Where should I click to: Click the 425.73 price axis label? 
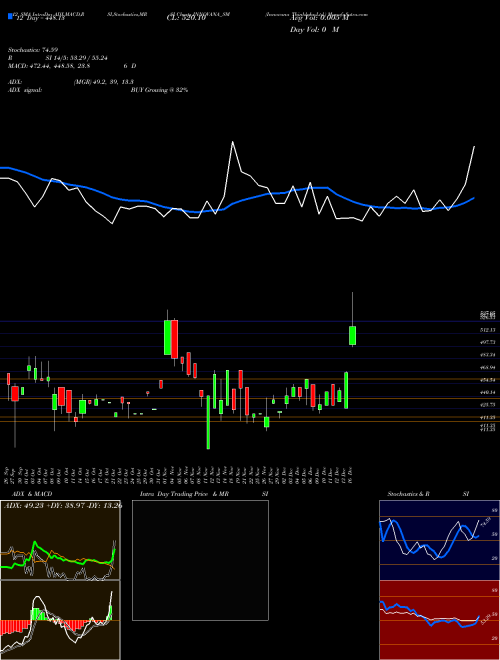point(487,405)
